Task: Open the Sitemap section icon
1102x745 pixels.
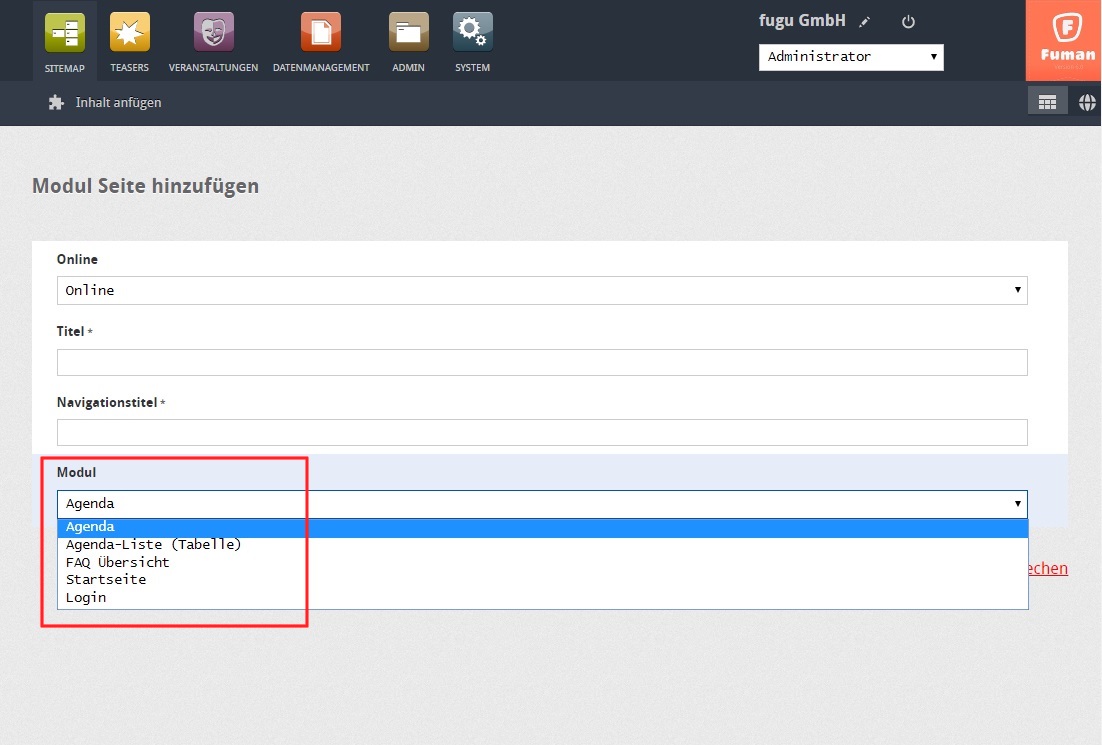Action: tap(65, 33)
